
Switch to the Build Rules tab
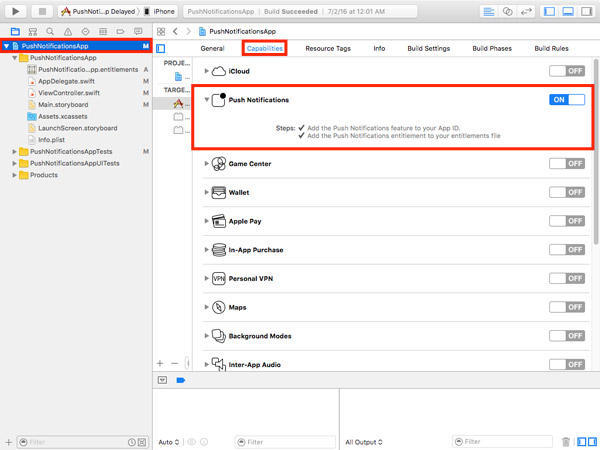pyautogui.click(x=551, y=48)
